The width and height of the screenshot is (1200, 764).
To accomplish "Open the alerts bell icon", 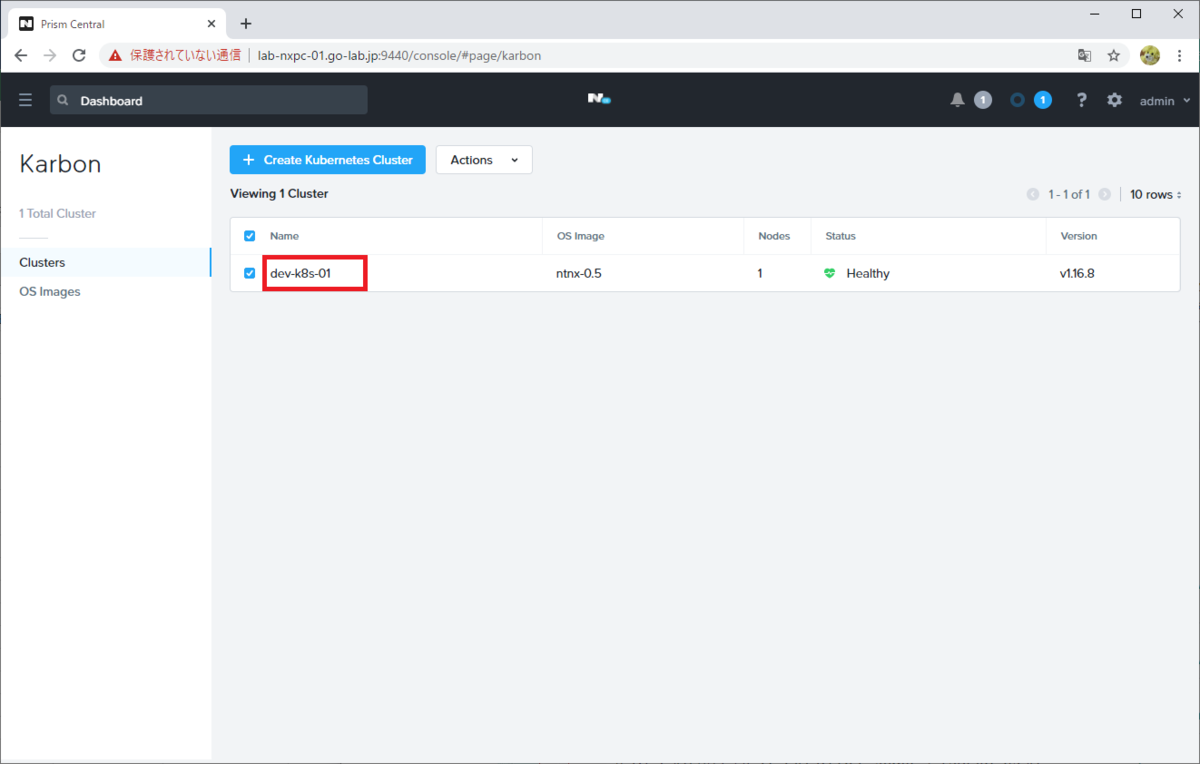I will [x=957, y=100].
